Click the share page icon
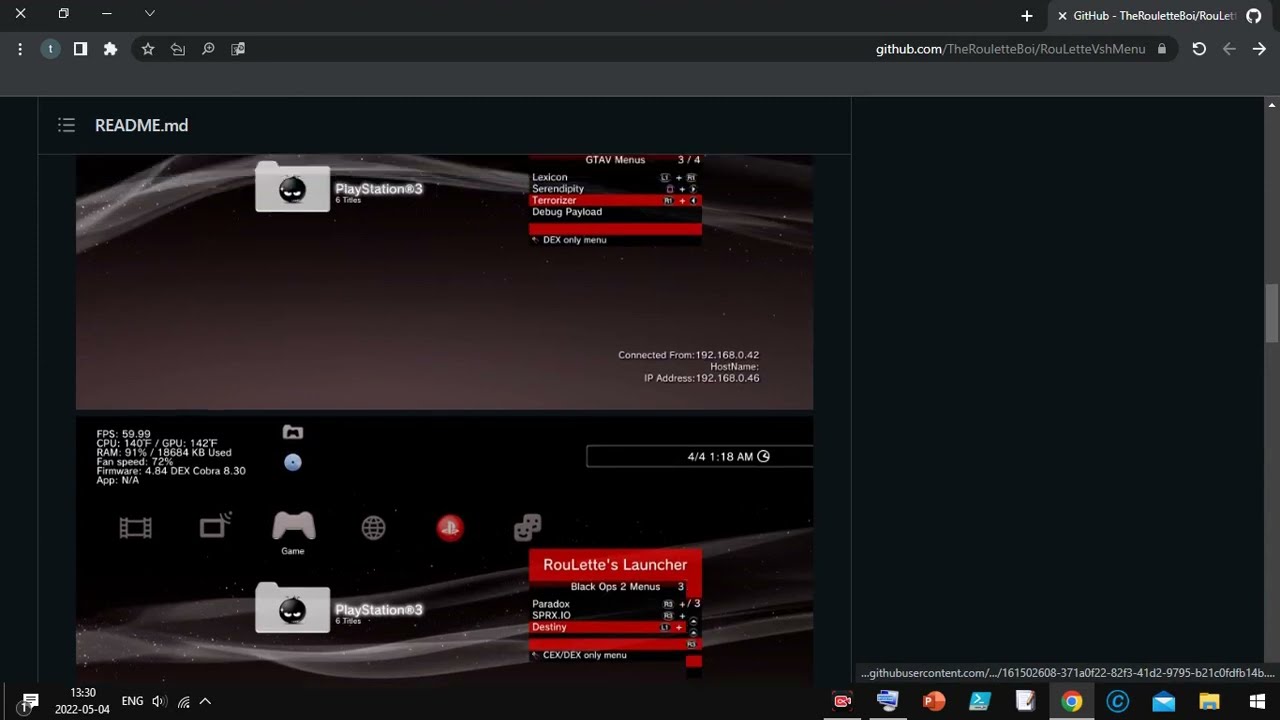 coord(178,49)
